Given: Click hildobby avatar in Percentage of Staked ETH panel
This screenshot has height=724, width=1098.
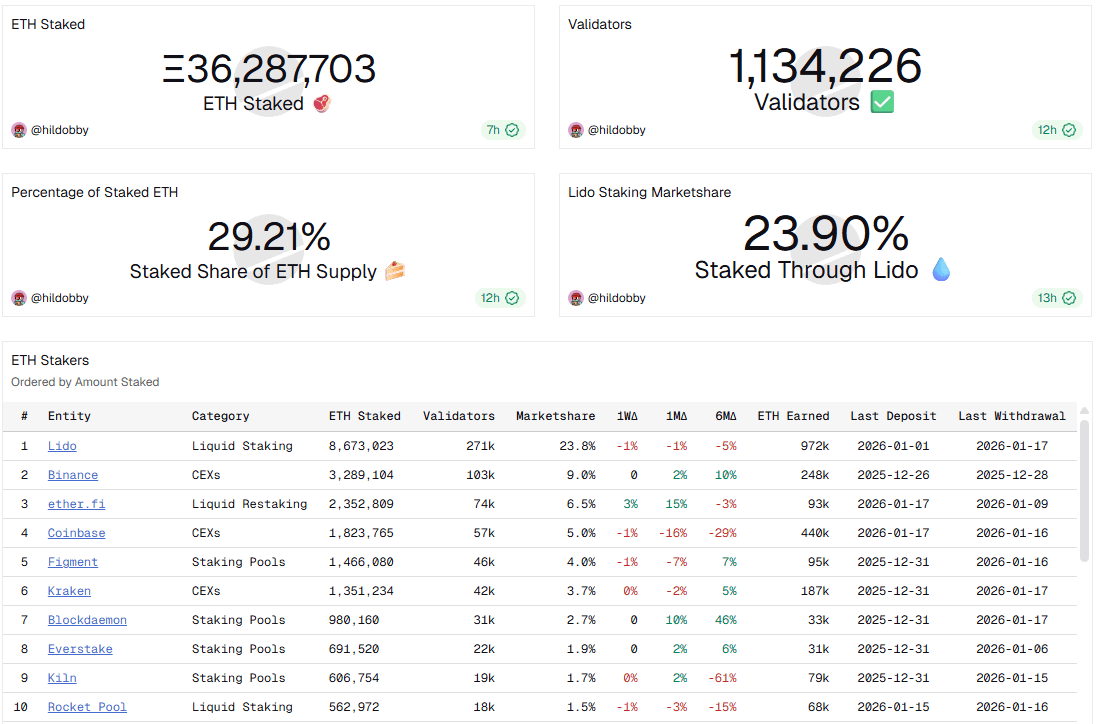Looking at the screenshot, I should (18, 298).
